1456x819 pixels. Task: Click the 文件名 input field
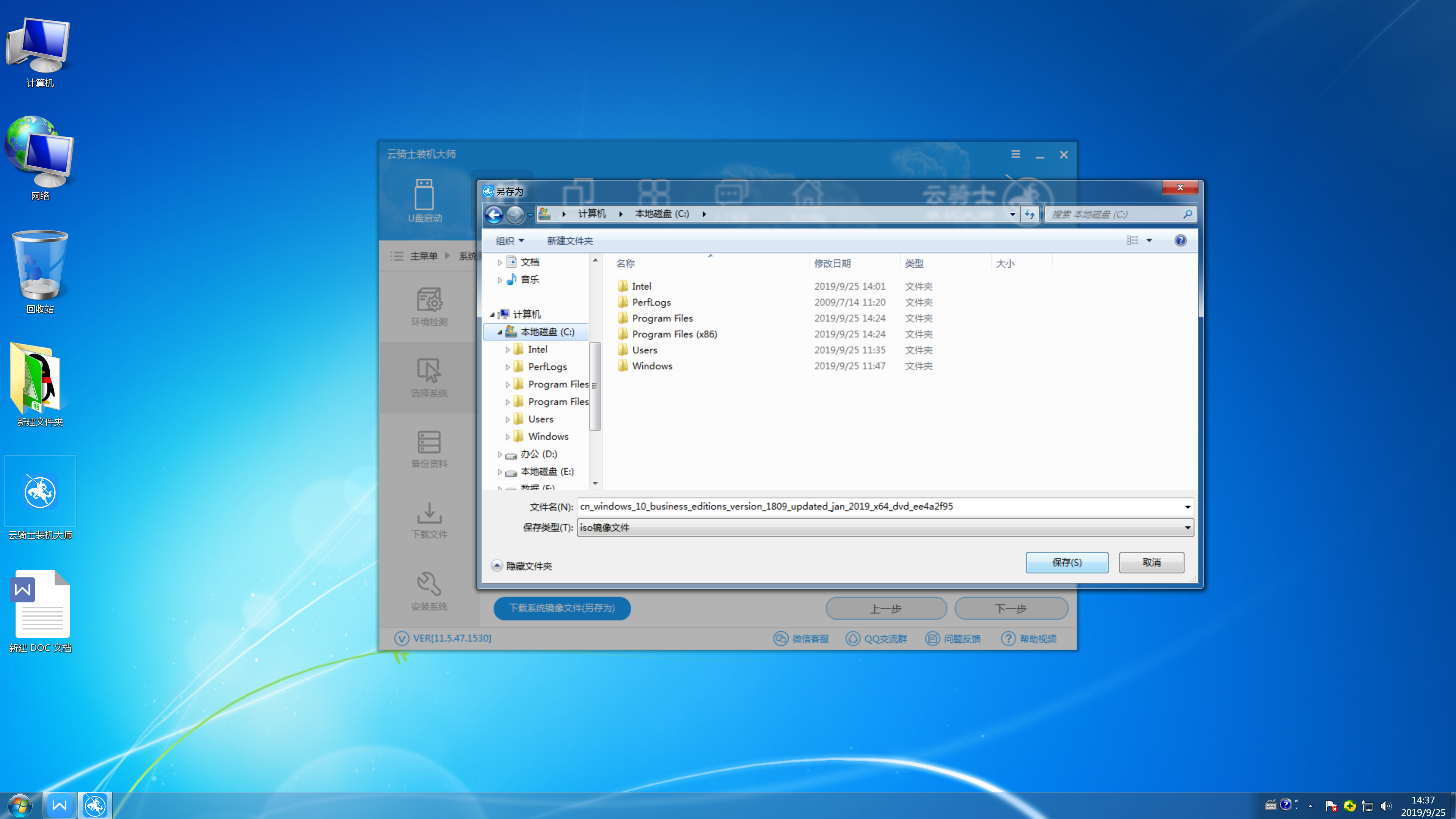click(879, 507)
